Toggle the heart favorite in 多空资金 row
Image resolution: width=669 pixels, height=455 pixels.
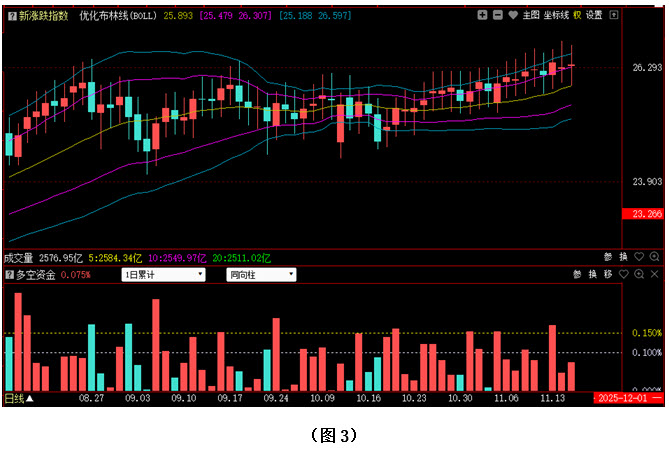point(624,274)
